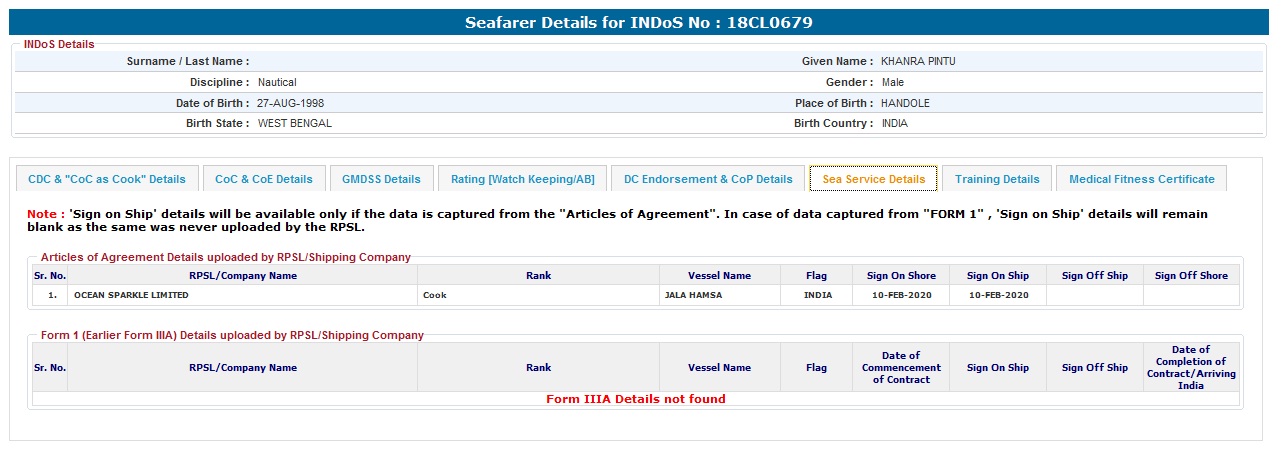Image resolution: width=1284 pixels, height=461 pixels.
Task: Switch to Training Details tab
Action: [x=997, y=179]
